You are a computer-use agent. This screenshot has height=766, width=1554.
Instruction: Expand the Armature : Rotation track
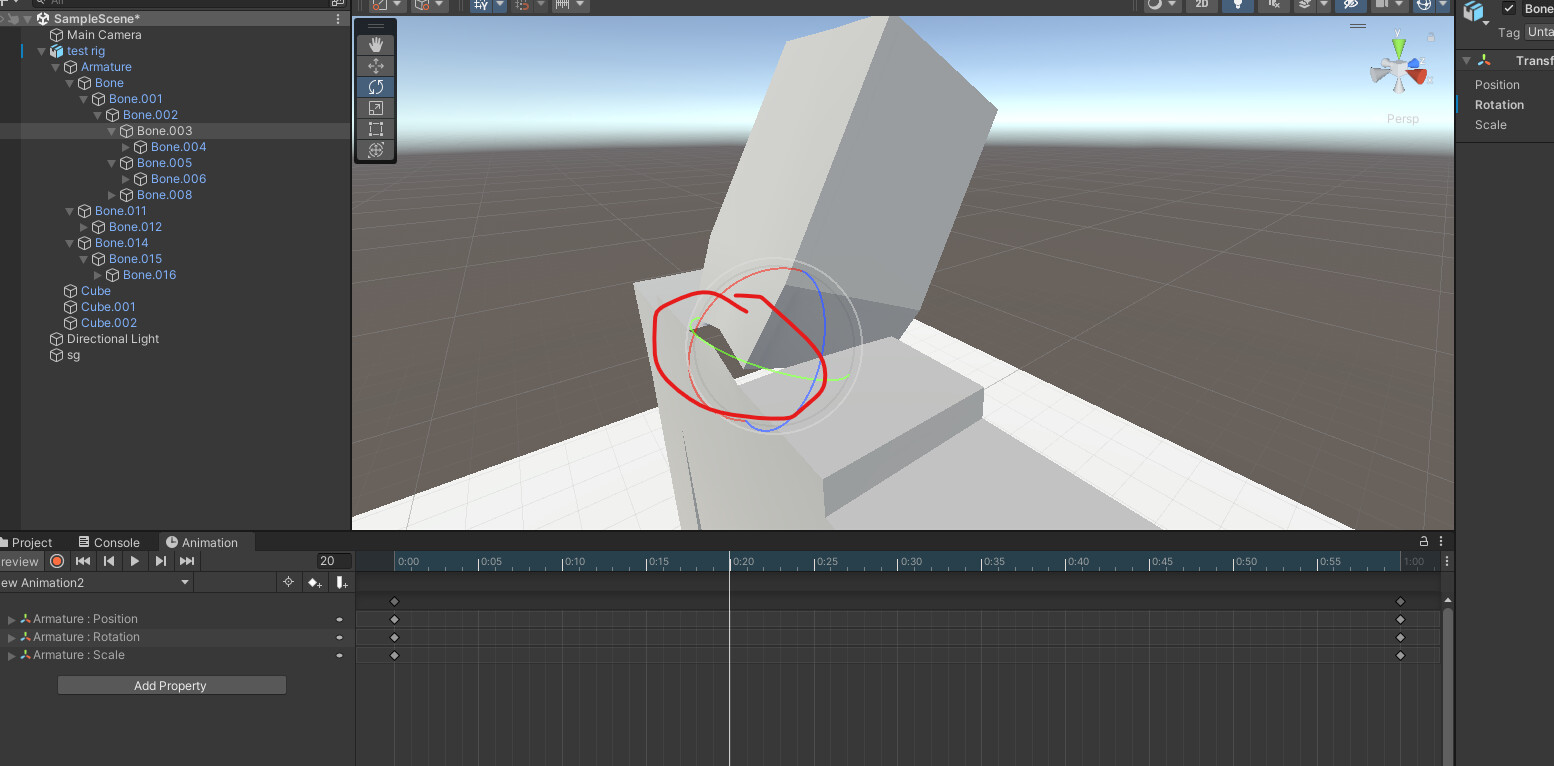(x=10, y=637)
